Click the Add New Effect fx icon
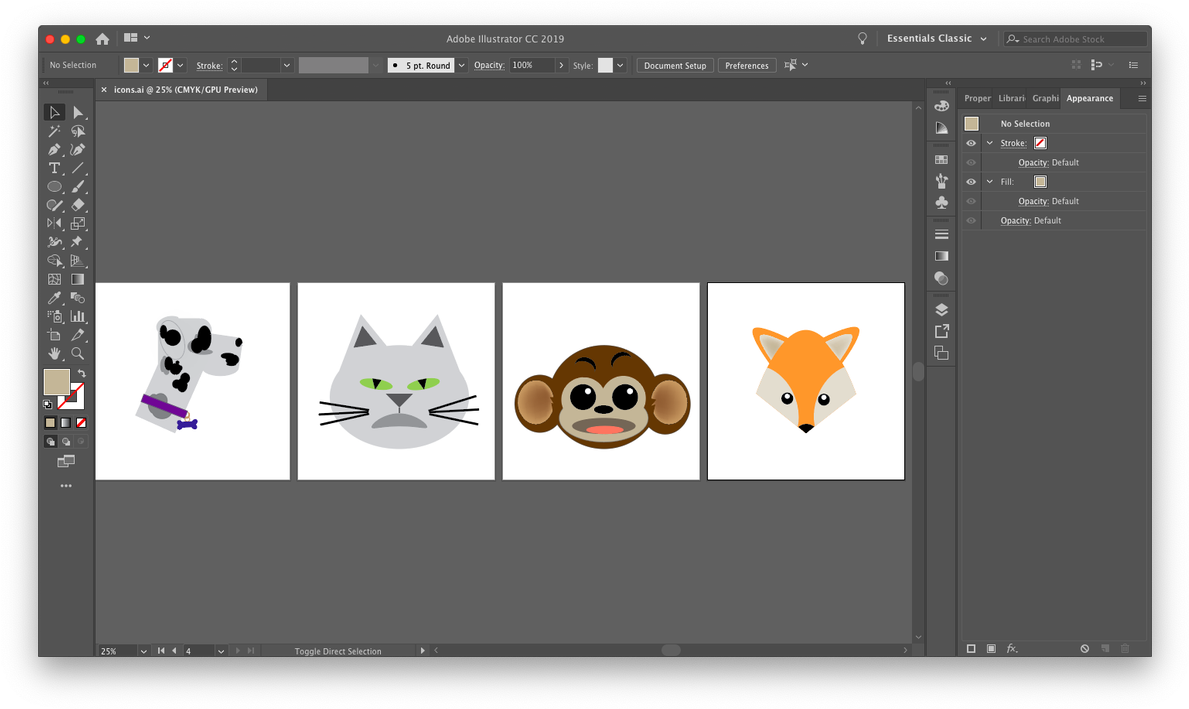 coord(1012,649)
